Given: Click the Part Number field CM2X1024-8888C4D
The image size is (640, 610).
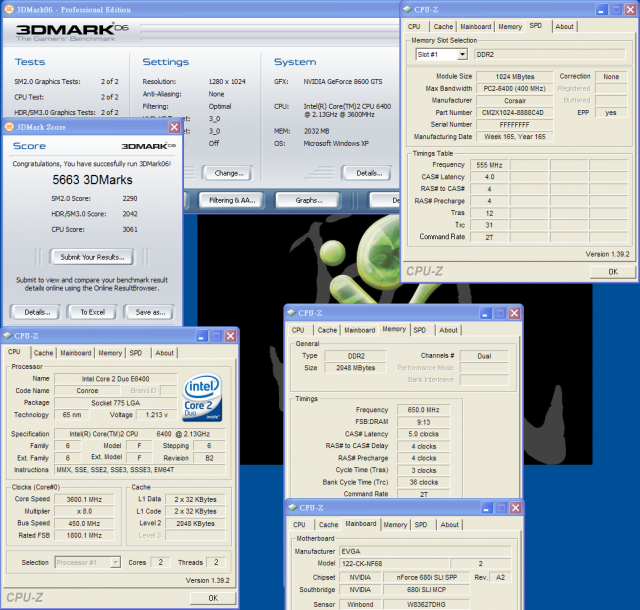Looking at the screenshot, I should click(x=514, y=112).
